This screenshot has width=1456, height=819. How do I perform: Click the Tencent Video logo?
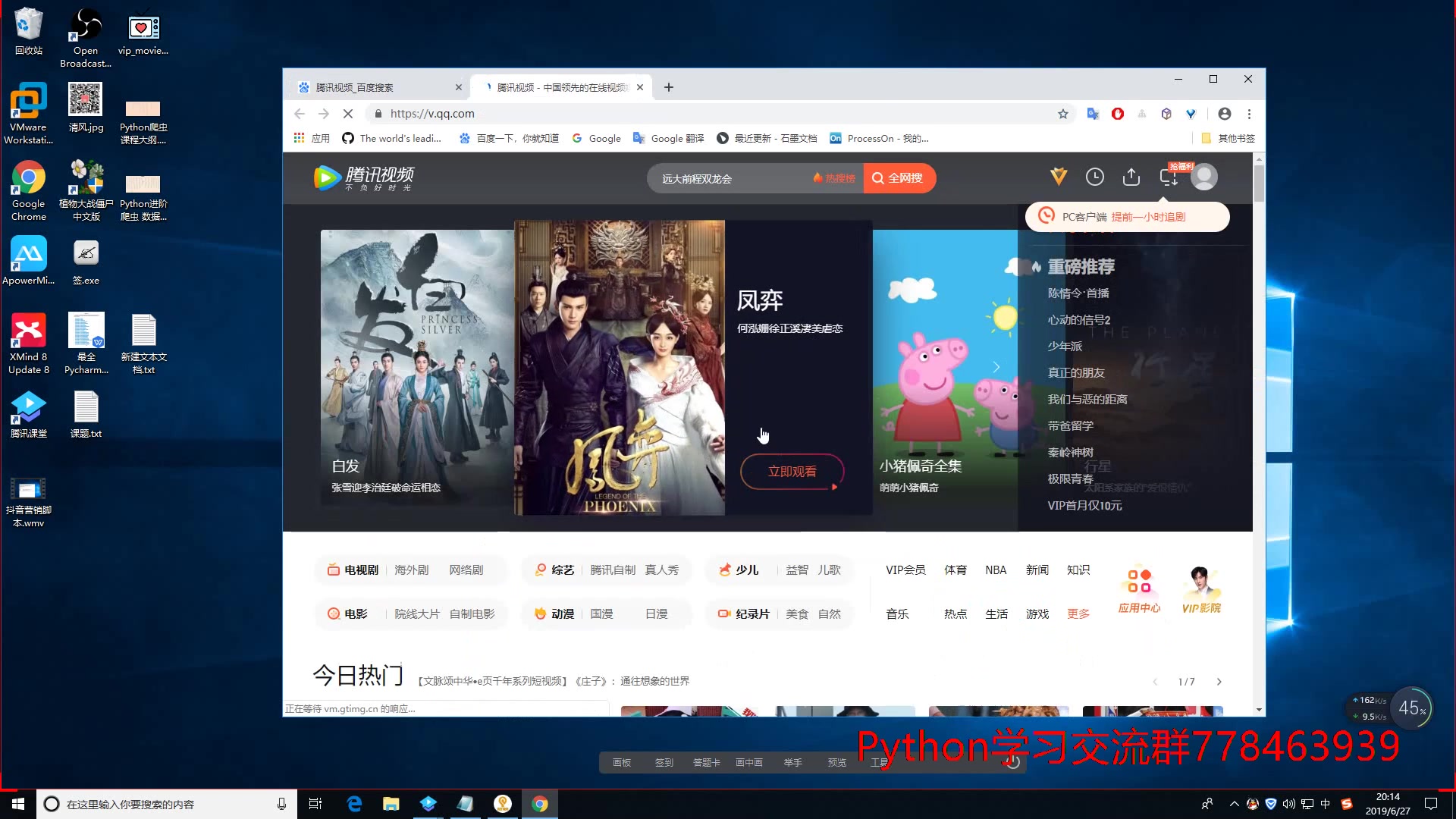[364, 177]
